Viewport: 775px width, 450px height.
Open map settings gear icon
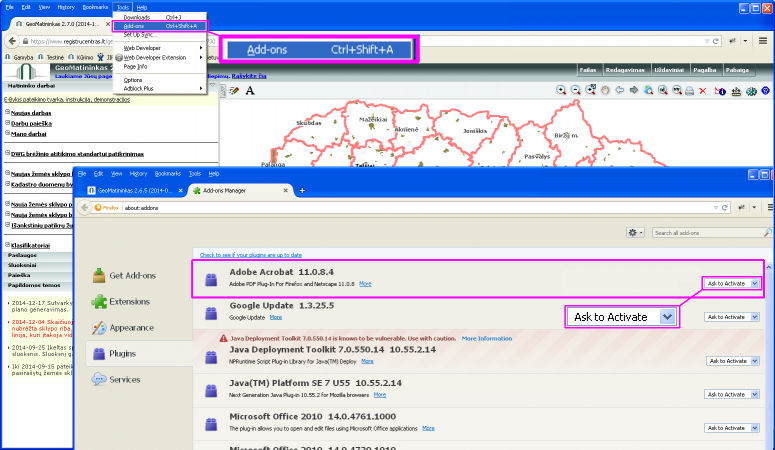click(751, 91)
